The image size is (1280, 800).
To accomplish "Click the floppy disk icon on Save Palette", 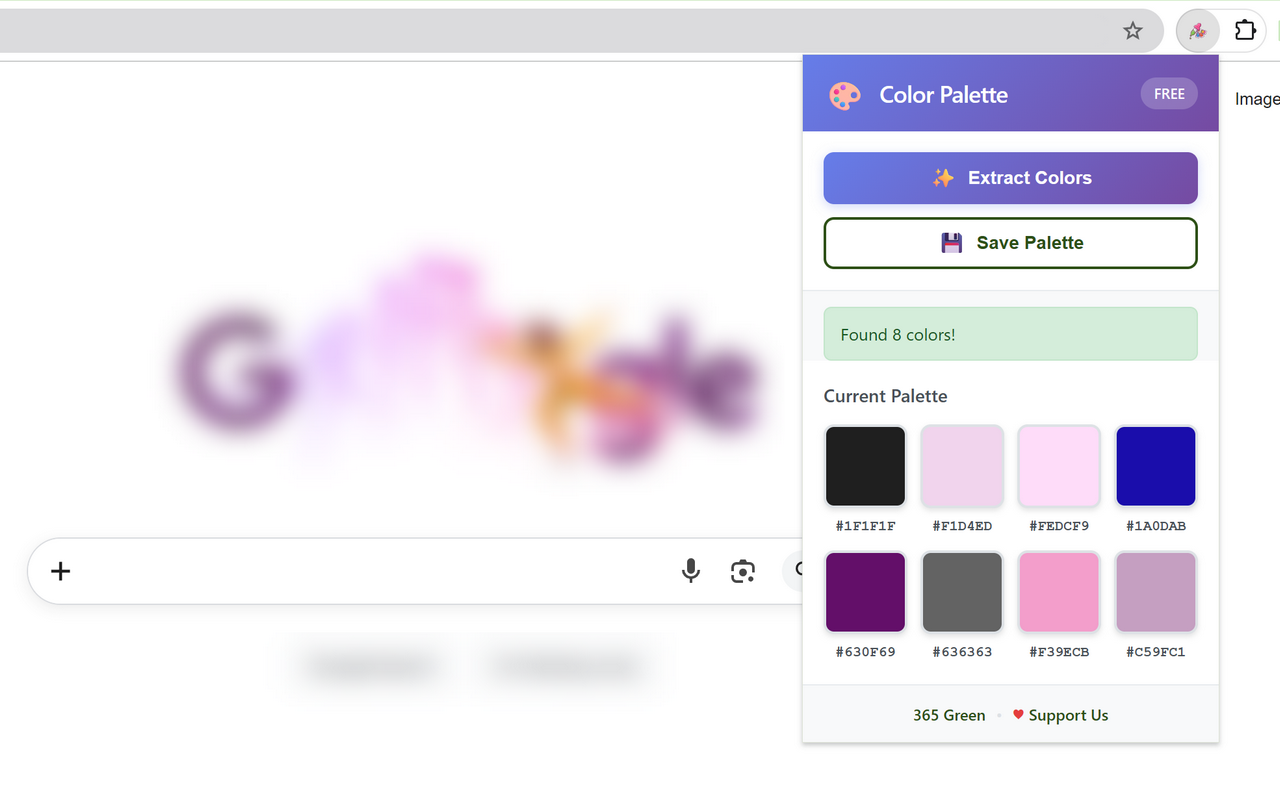I will [950, 242].
